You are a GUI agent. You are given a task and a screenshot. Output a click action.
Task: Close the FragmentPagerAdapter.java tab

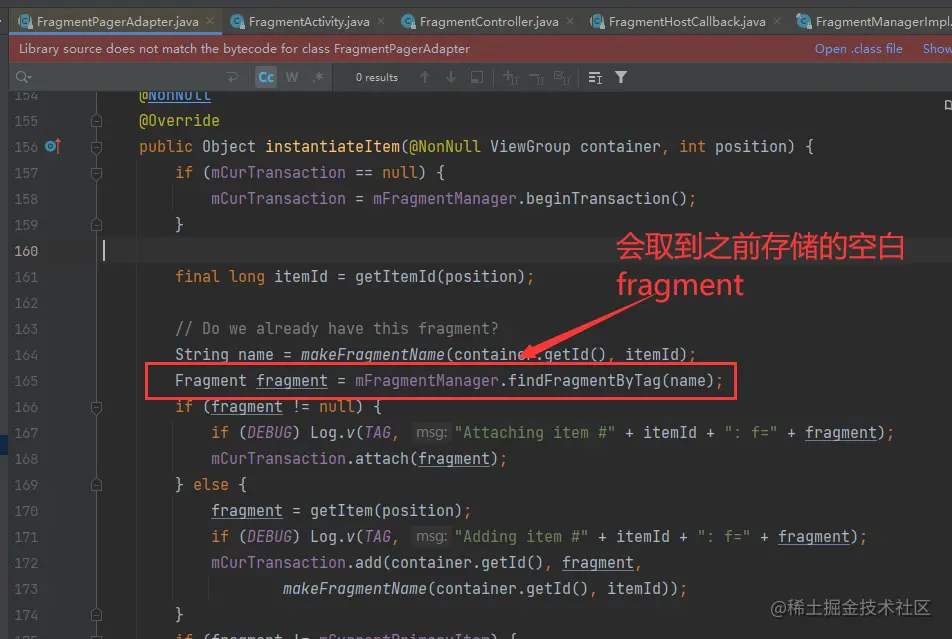210,21
